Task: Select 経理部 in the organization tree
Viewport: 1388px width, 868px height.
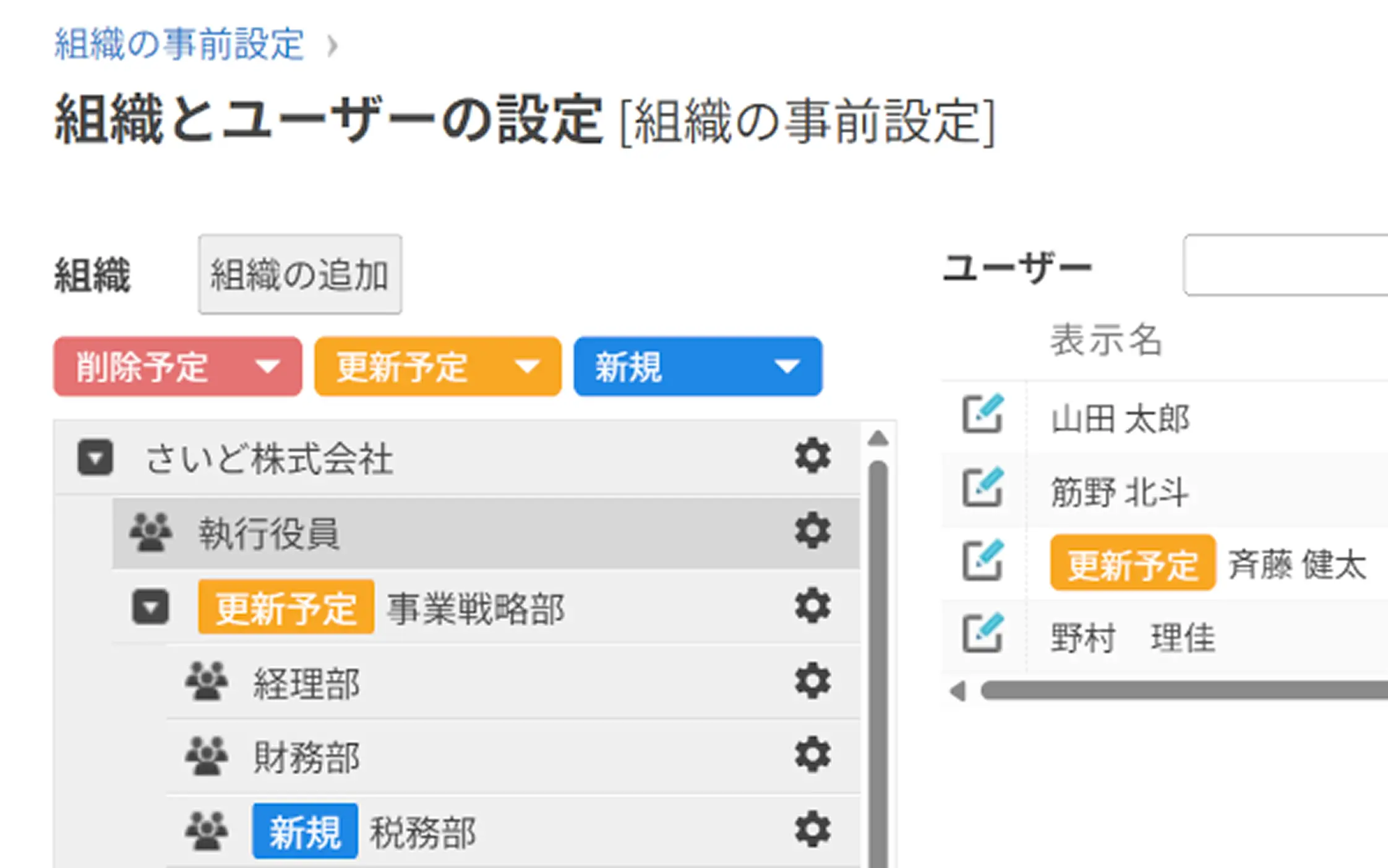Action: (307, 683)
